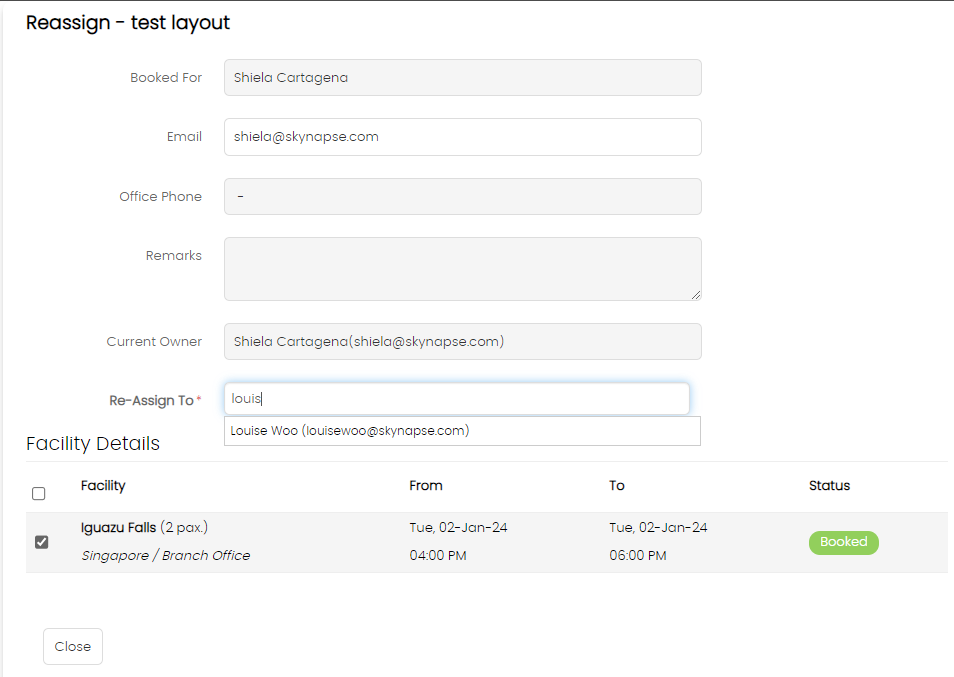This screenshot has width=954, height=677.
Task: Click the To column header
Action: tap(616, 486)
